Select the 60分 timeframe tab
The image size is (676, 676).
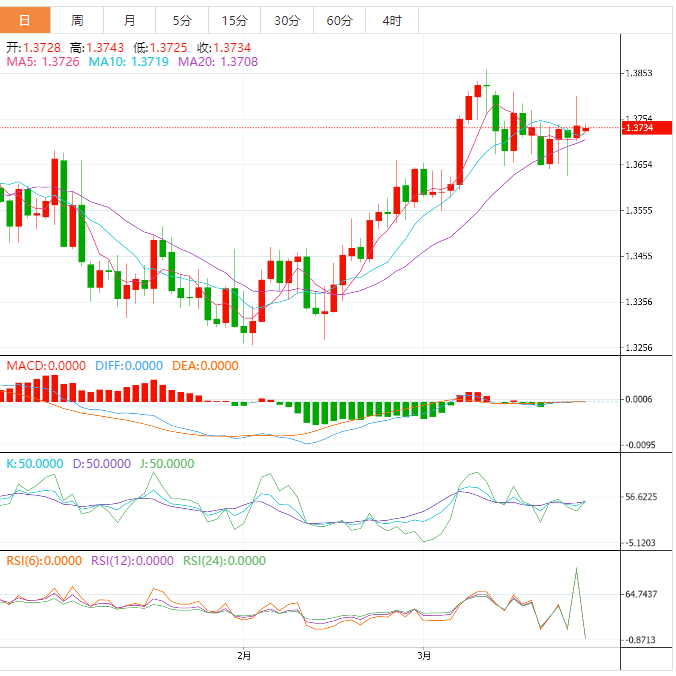coord(340,20)
